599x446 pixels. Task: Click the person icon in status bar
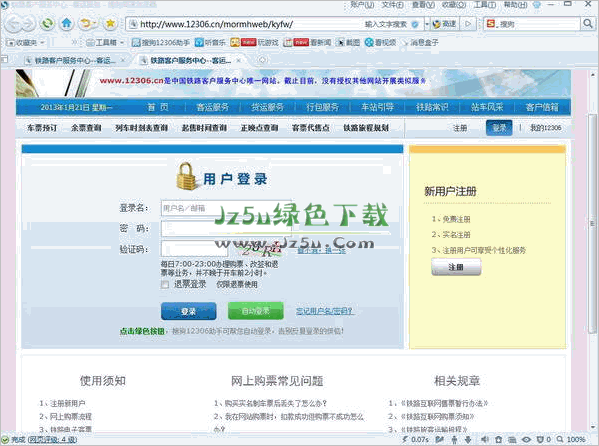[x=454, y=440]
